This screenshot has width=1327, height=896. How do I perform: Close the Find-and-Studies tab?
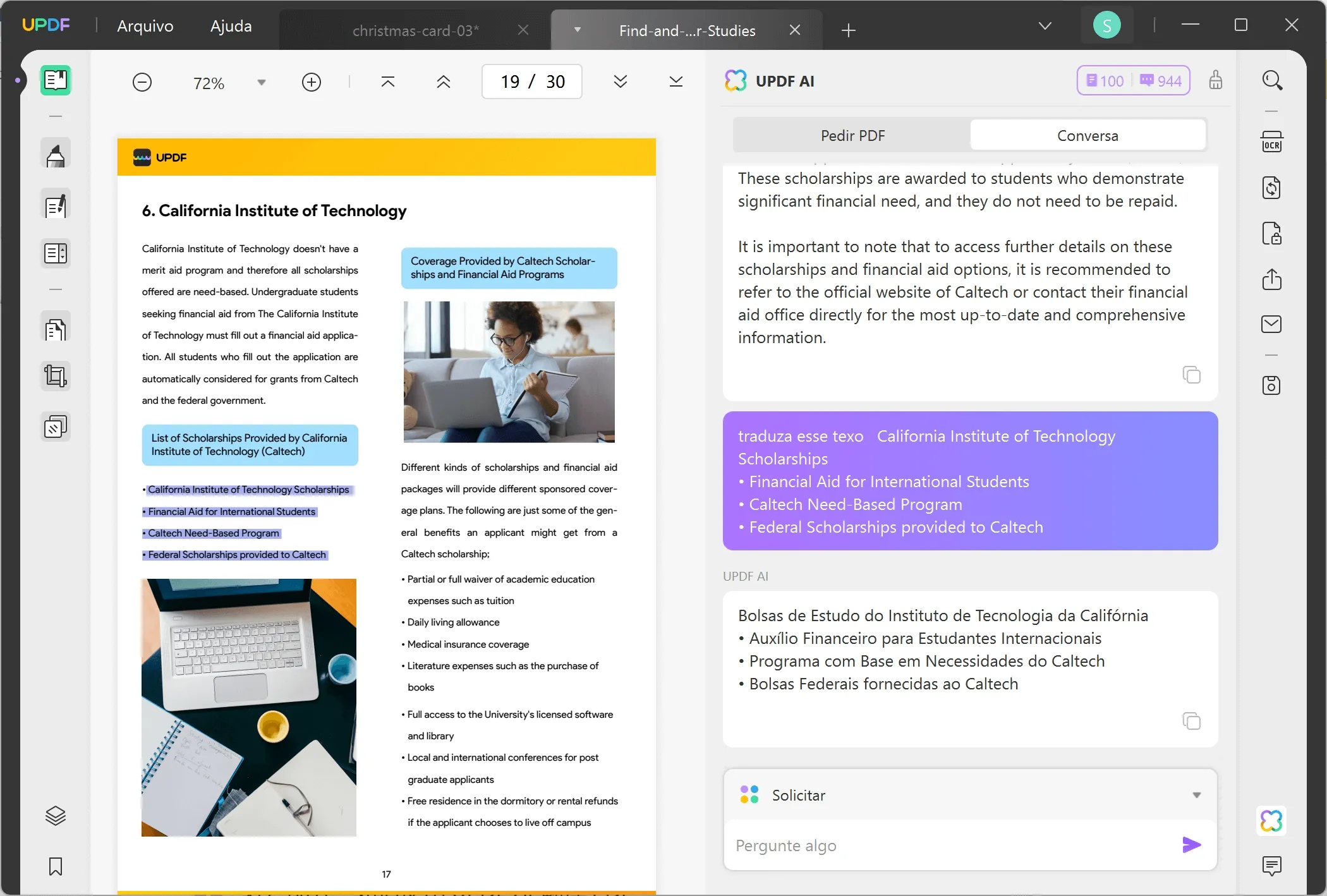pyautogui.click(x=795, y=30)
